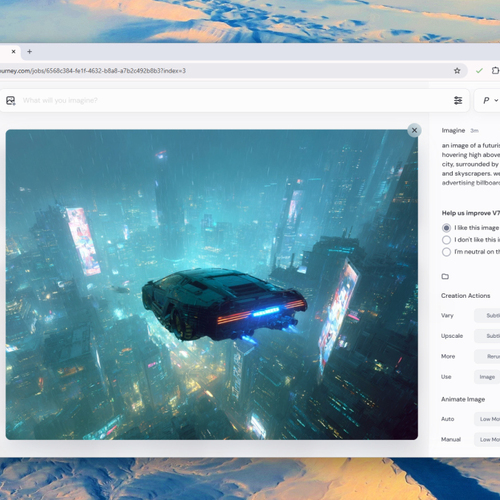Screen dimensions: 500x500
Task: Click the prompt text 'an image of a futuristic'
Action: 471,145
